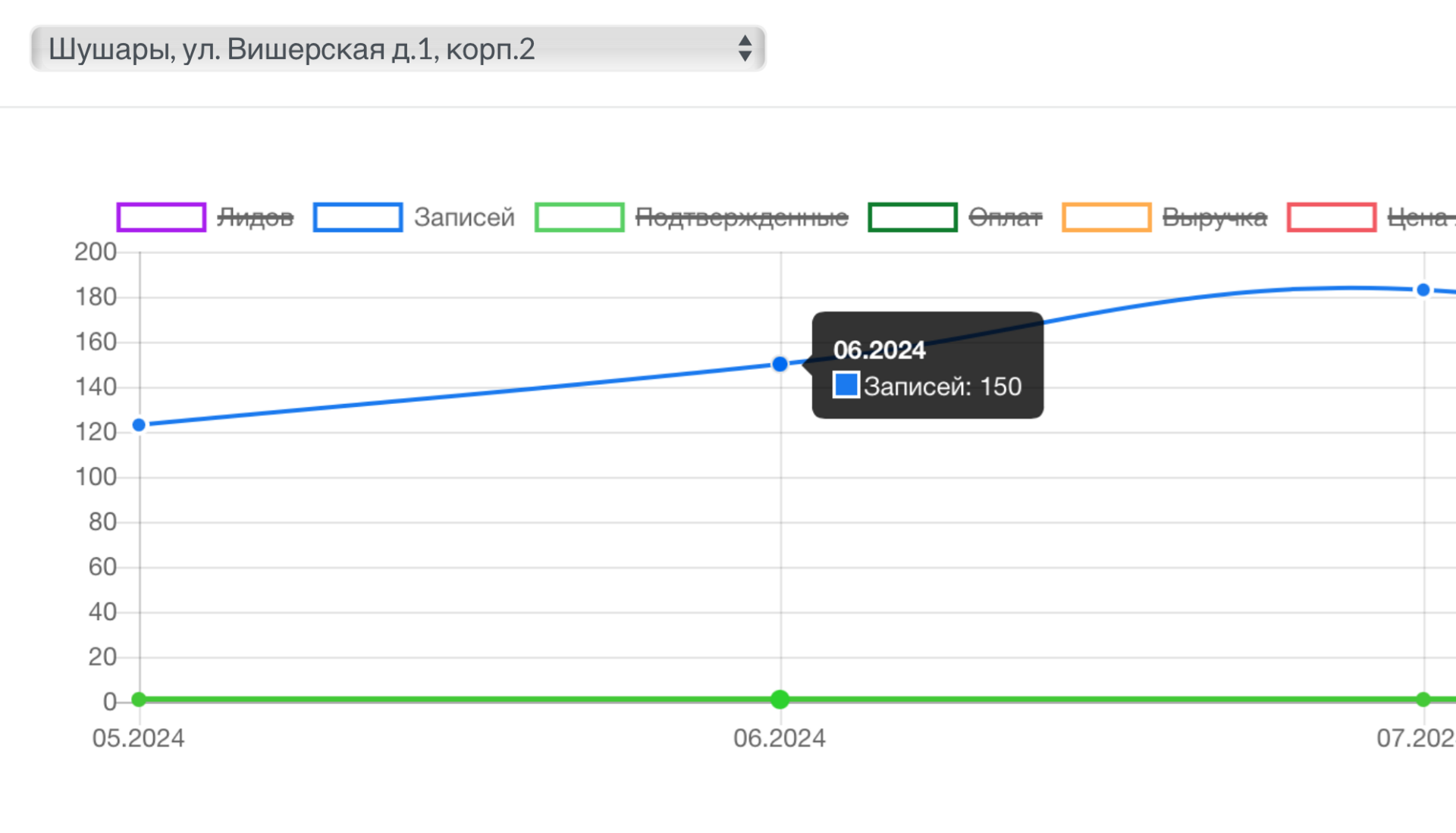Click the purple Лидов color box
This screenshot has height=833, width=1456.
pos(162,218)
